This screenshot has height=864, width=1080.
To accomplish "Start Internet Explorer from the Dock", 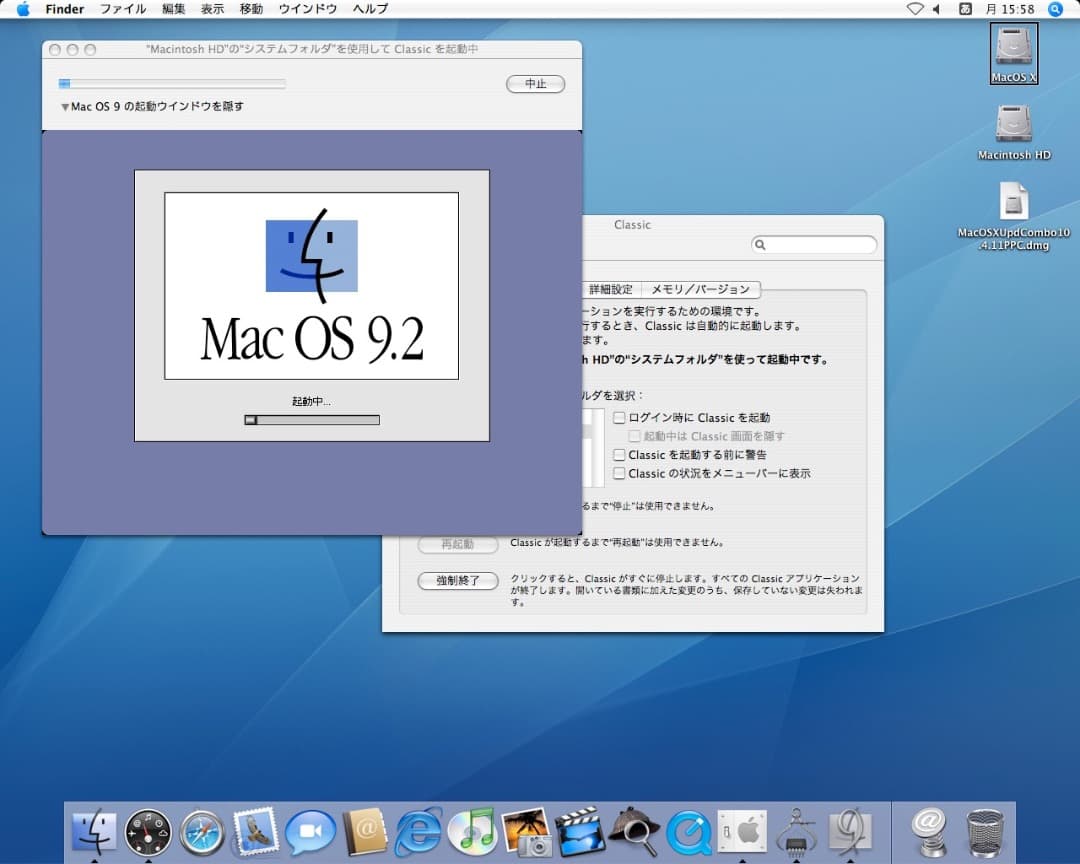I will (418, 832).
